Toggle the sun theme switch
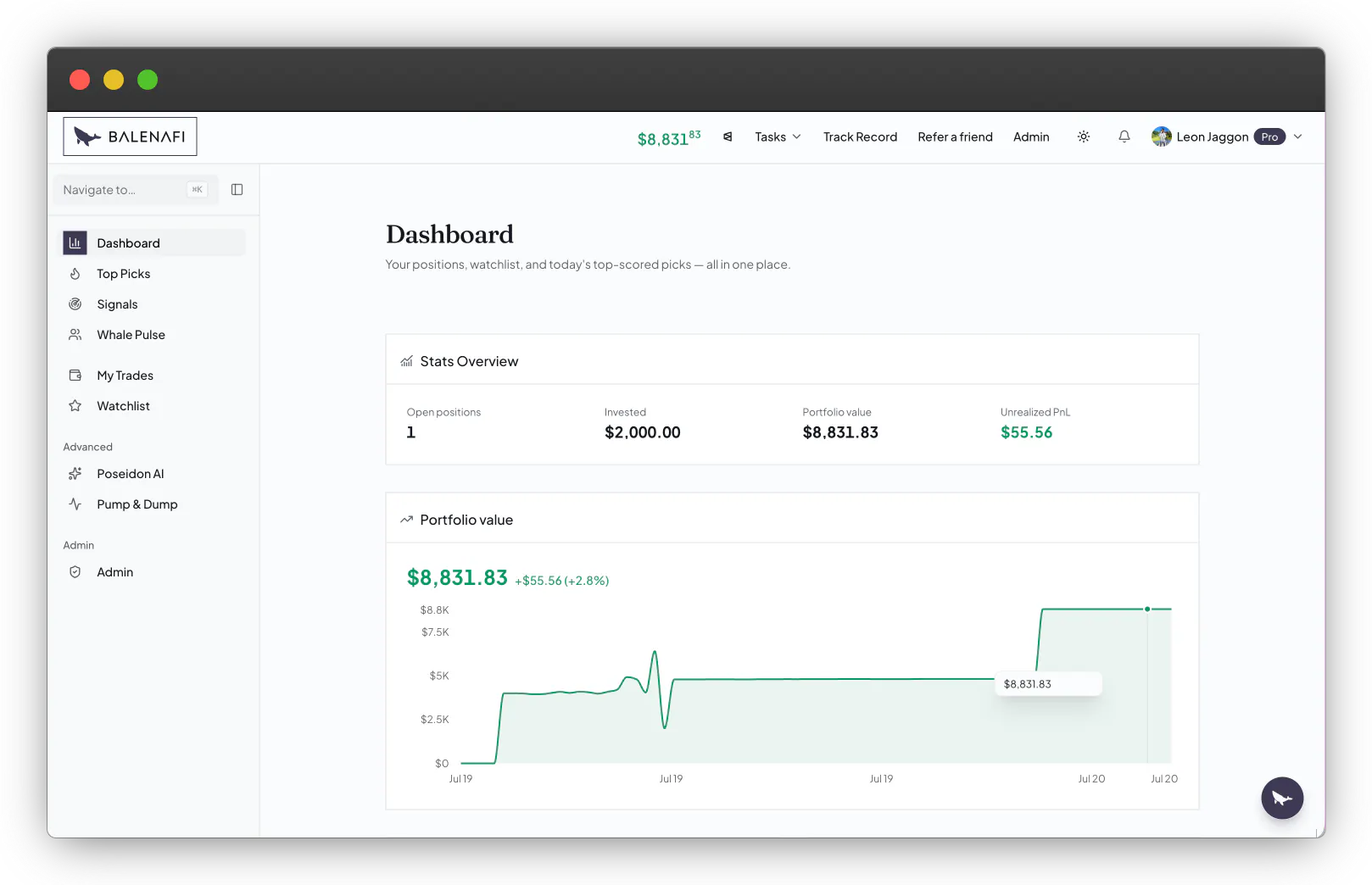1372x885 pixels. click(1084, 136)
